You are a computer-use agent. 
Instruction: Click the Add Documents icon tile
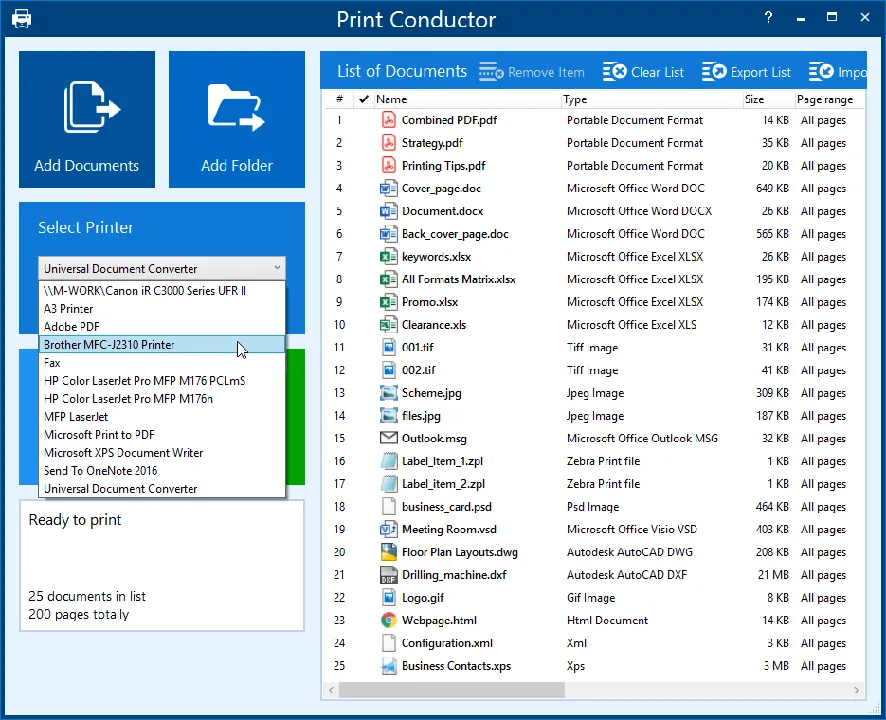click(x=87, y=119)
